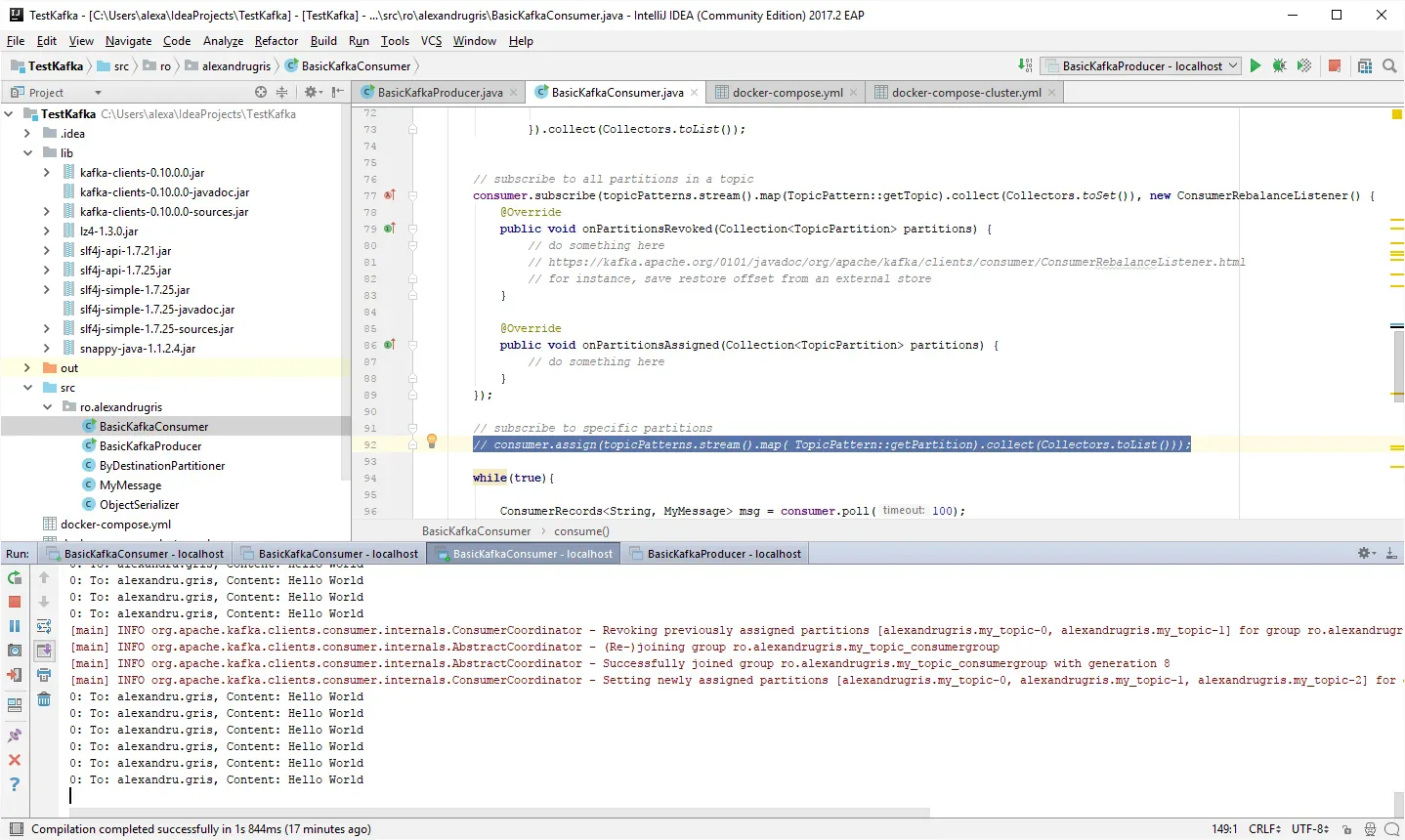Click Make Project build icon
Screen dimensions: 1405x840
(1024, 65)
